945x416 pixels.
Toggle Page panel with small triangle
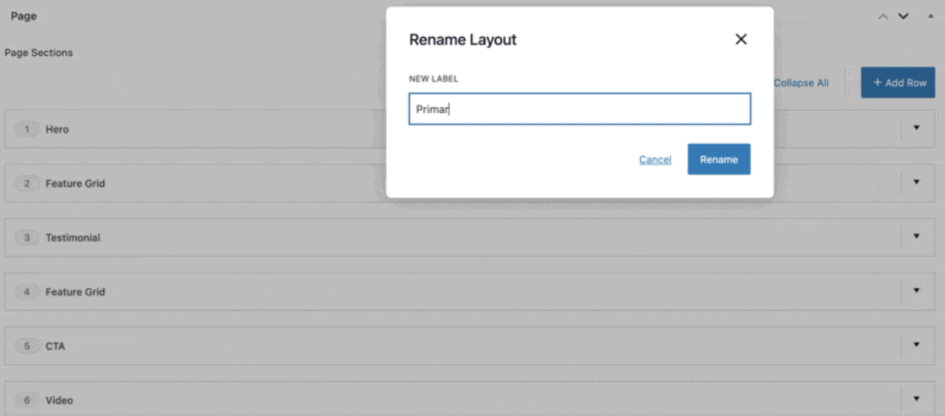tap(931, 16)
